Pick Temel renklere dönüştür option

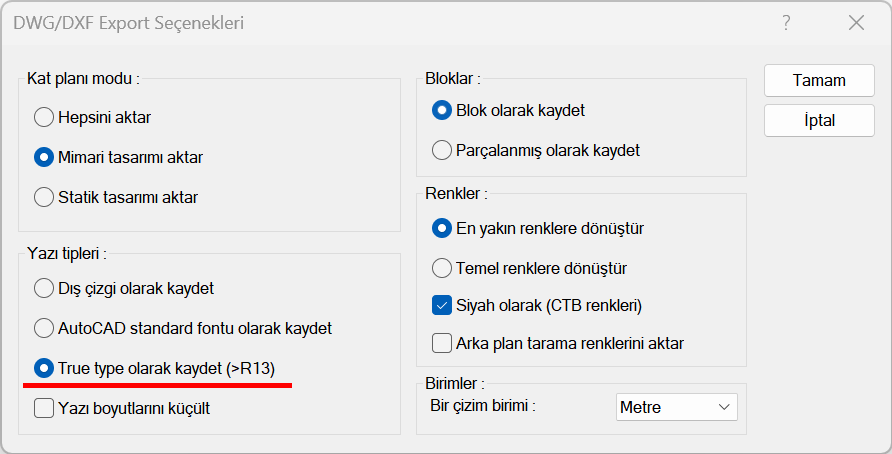point(442,268)
